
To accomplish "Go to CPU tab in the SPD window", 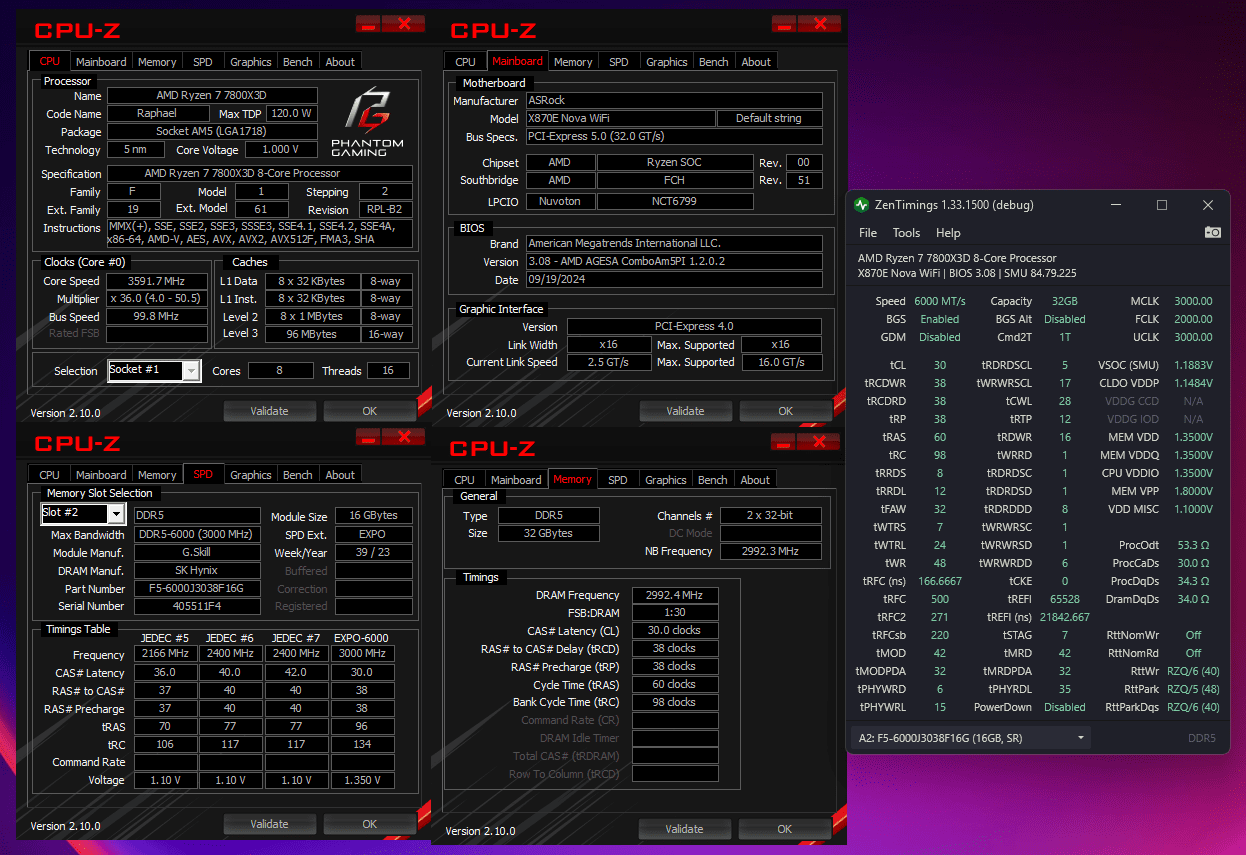I will tap(49, 475).
